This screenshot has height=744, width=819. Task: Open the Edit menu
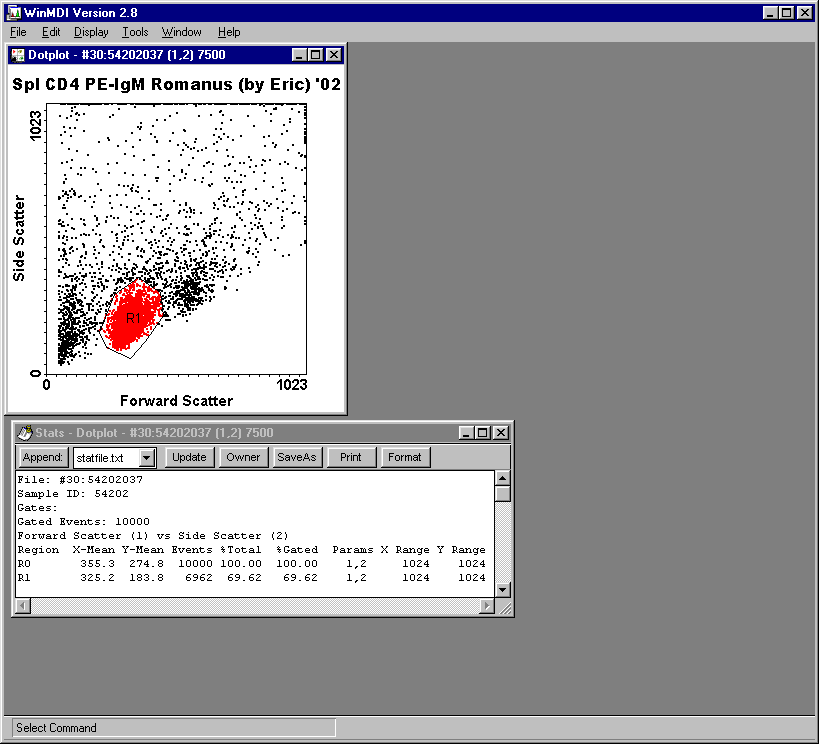click(51, 32)
